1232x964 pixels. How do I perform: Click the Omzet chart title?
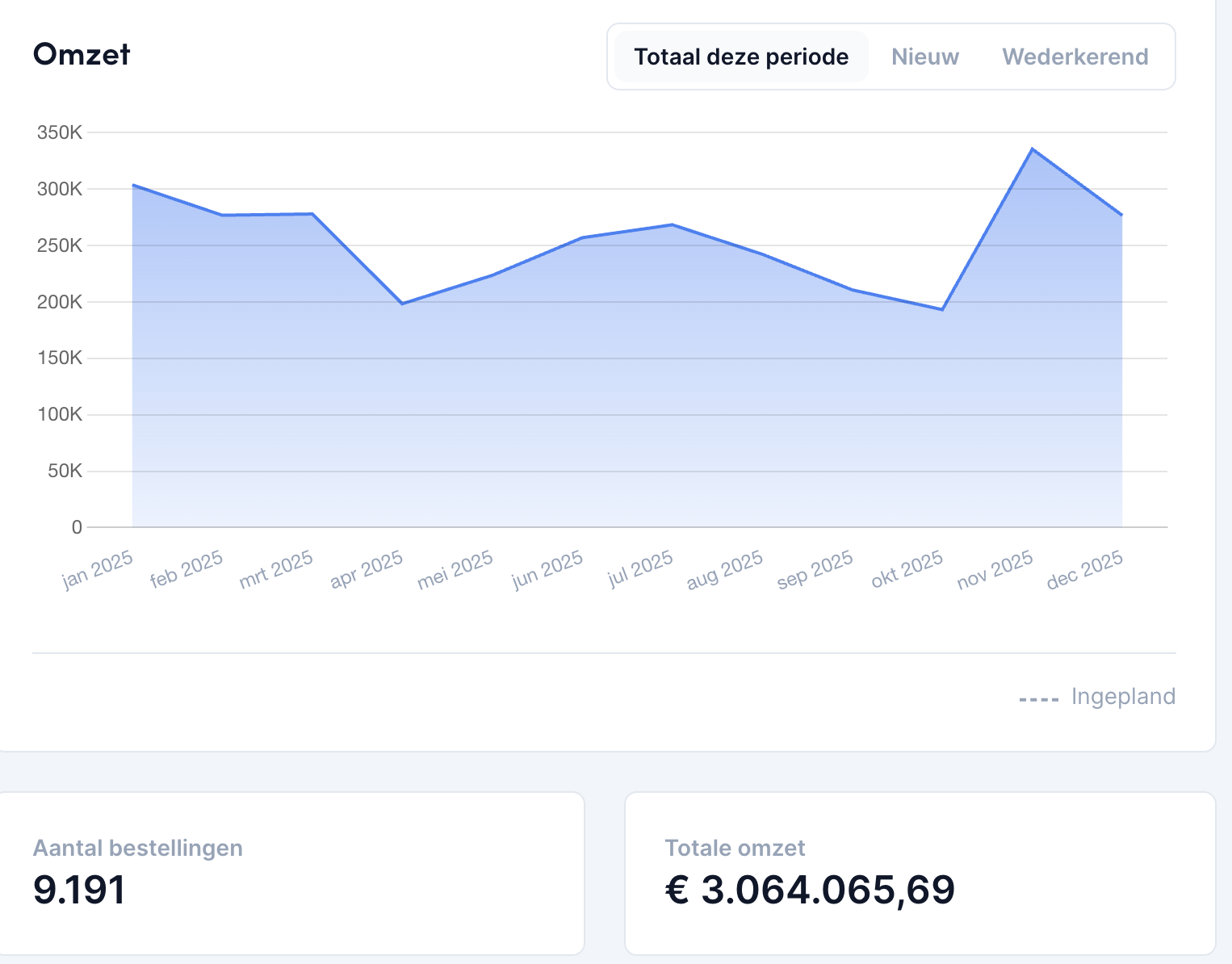coord(81,55)
